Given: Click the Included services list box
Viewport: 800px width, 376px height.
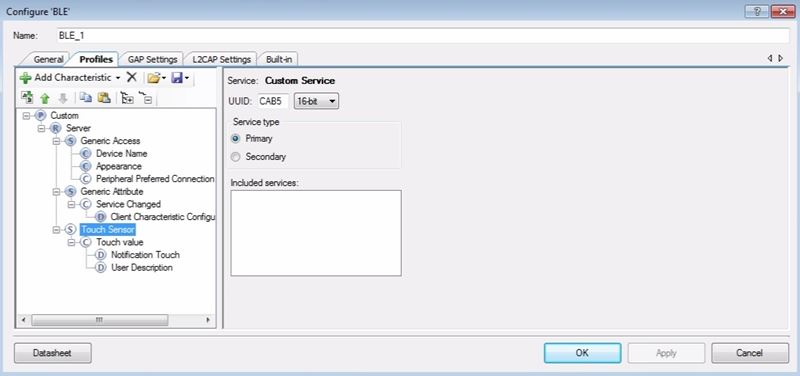Looking at the screenshot, I should click(x=316, y=233).
